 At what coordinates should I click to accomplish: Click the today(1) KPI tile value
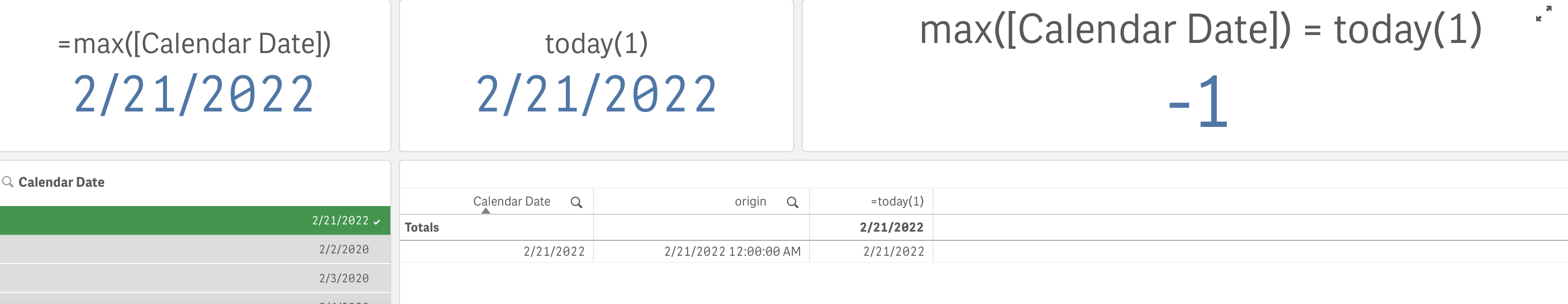(596, 95)
